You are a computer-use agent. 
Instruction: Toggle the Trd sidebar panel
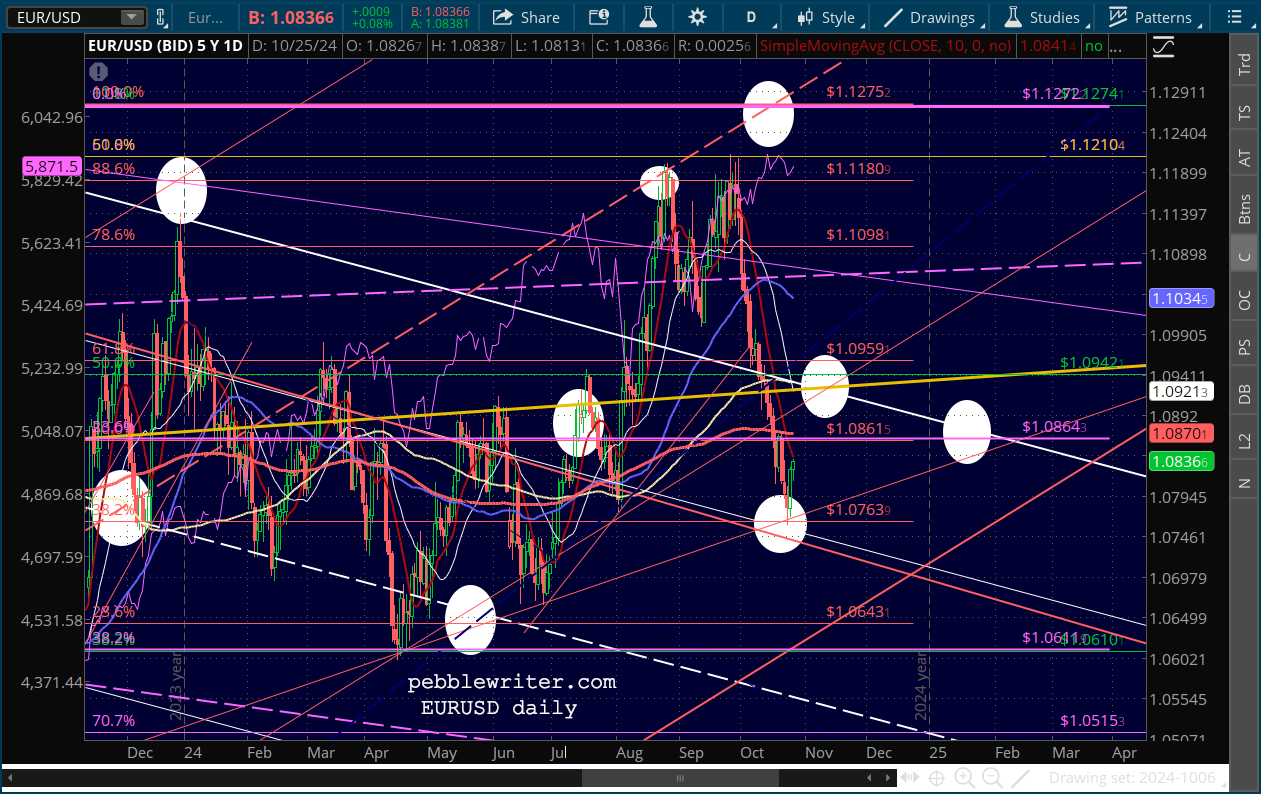click(1244, 65)
